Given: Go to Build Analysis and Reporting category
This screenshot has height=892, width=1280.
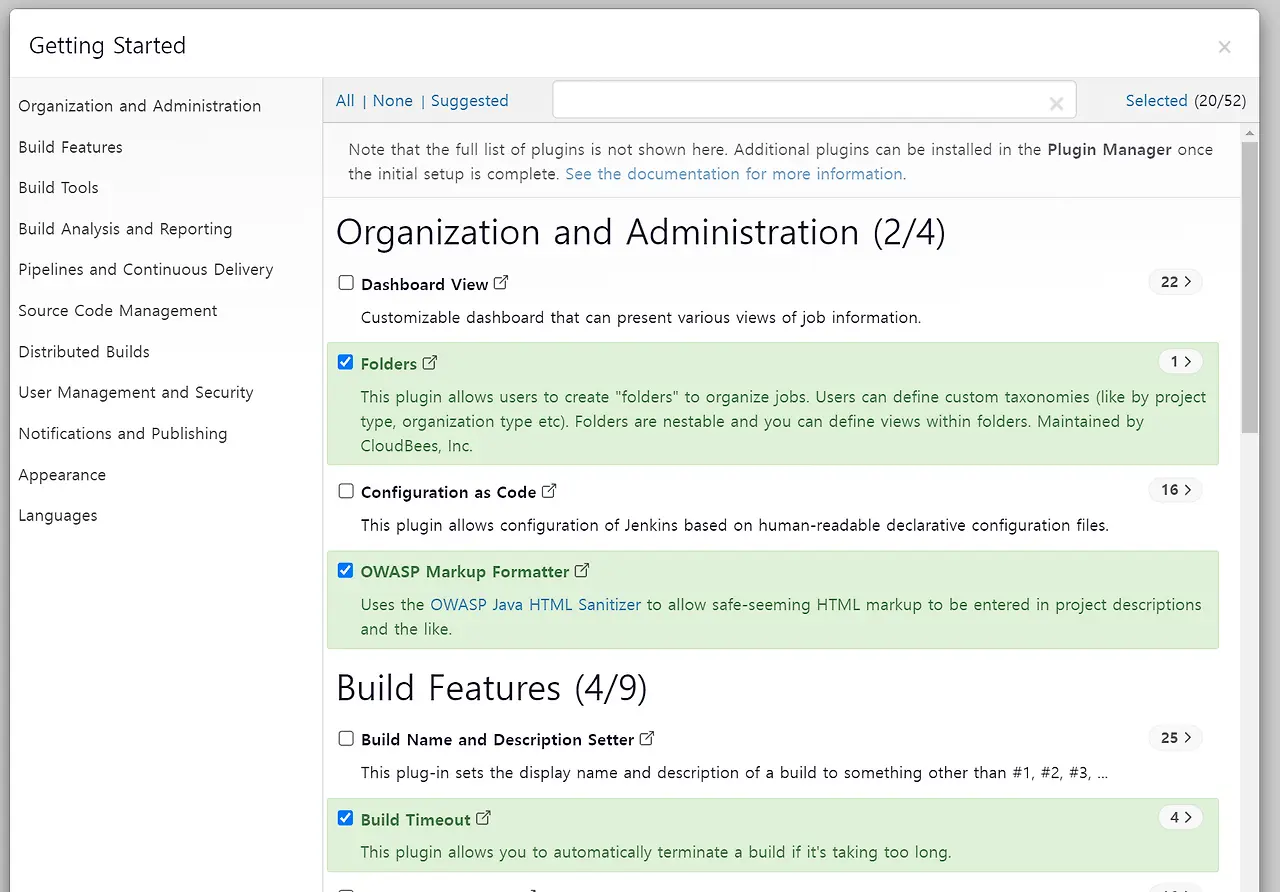Looking at the screenshot, I should [125, 229].
